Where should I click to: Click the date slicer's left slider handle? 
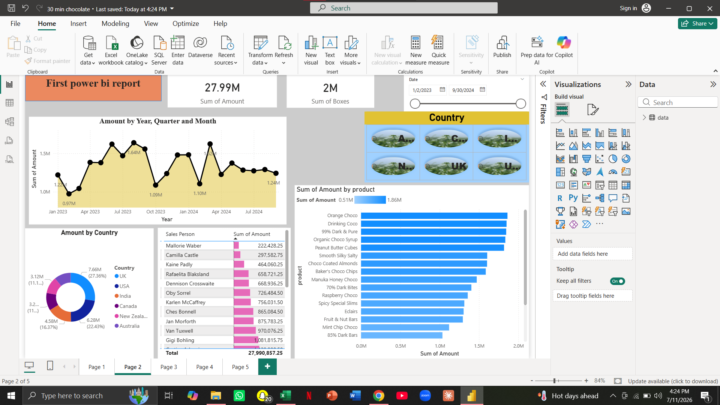pyautogui.click(x=415, y=104)
